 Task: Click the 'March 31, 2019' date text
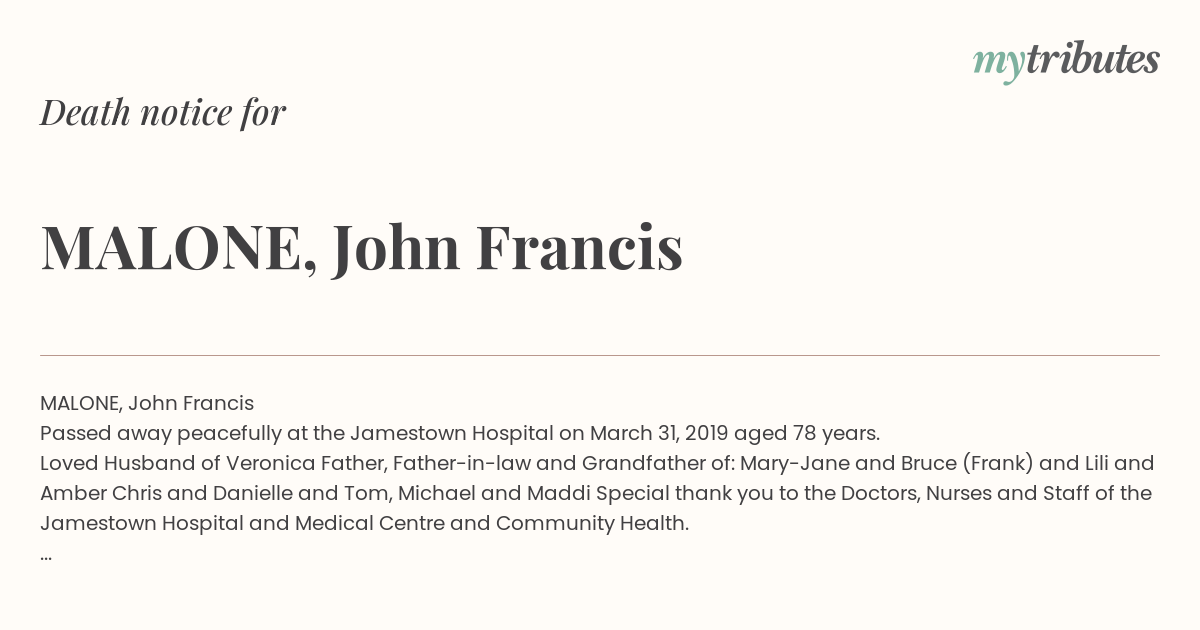(659, 433)
